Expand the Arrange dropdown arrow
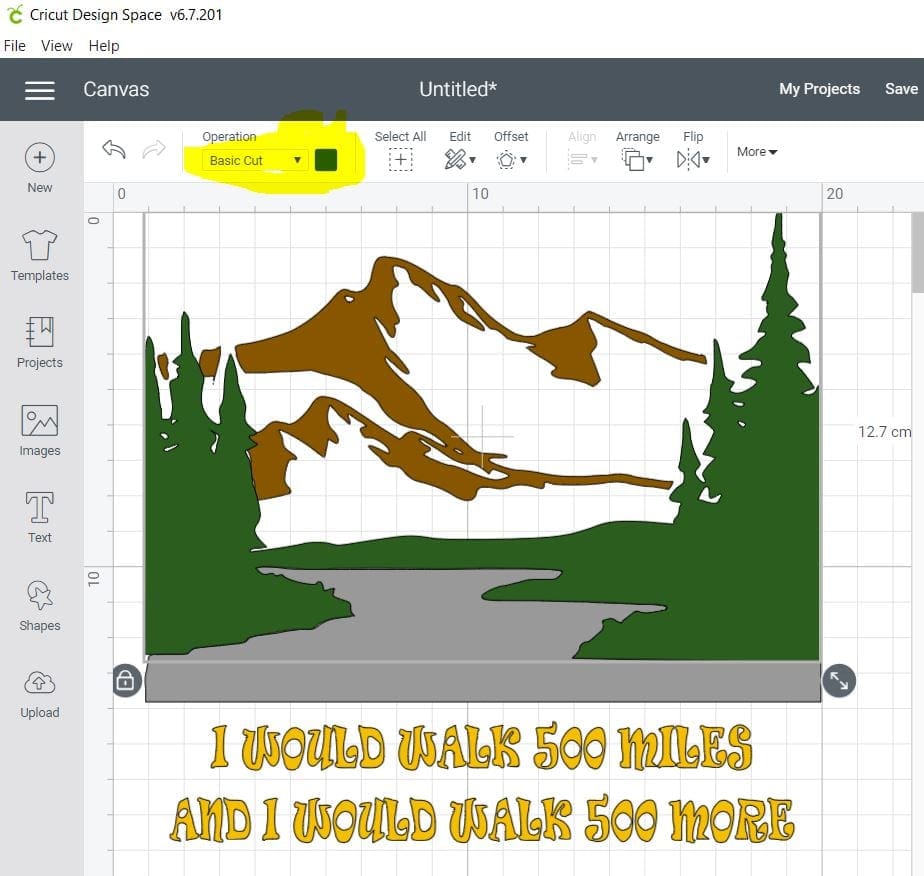 [649, 159]
